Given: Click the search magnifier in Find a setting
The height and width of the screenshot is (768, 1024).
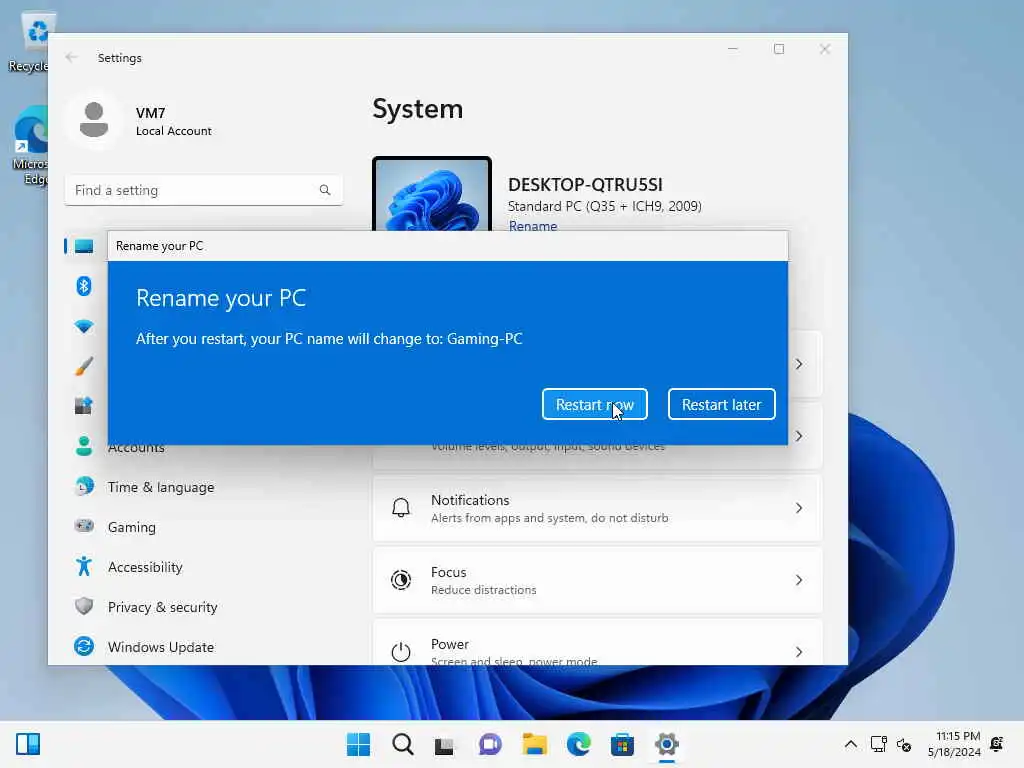Looking at the screenshot, I should 325,190.
